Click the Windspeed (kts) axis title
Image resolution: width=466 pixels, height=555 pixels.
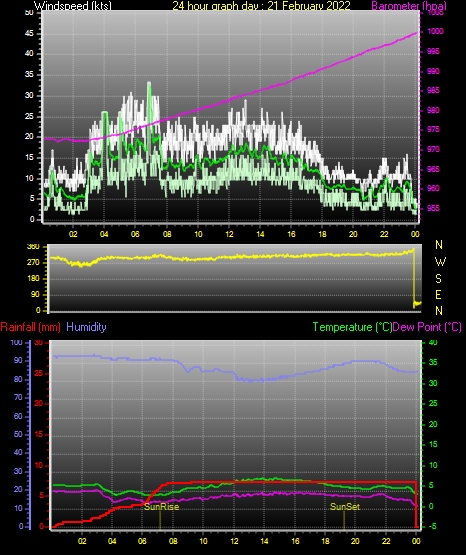(x=73, y=6)
